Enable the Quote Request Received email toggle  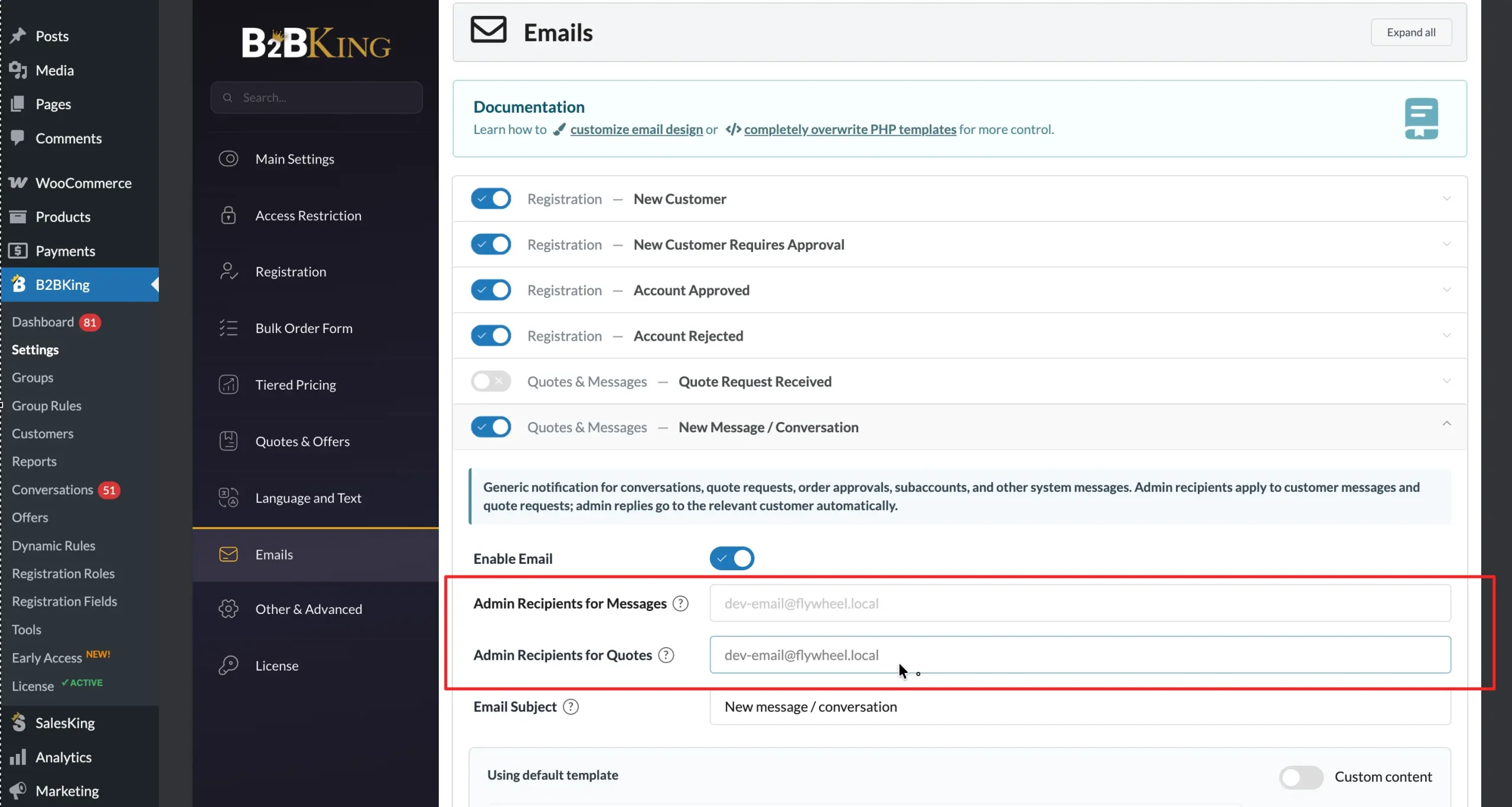[x=491, y=381]
